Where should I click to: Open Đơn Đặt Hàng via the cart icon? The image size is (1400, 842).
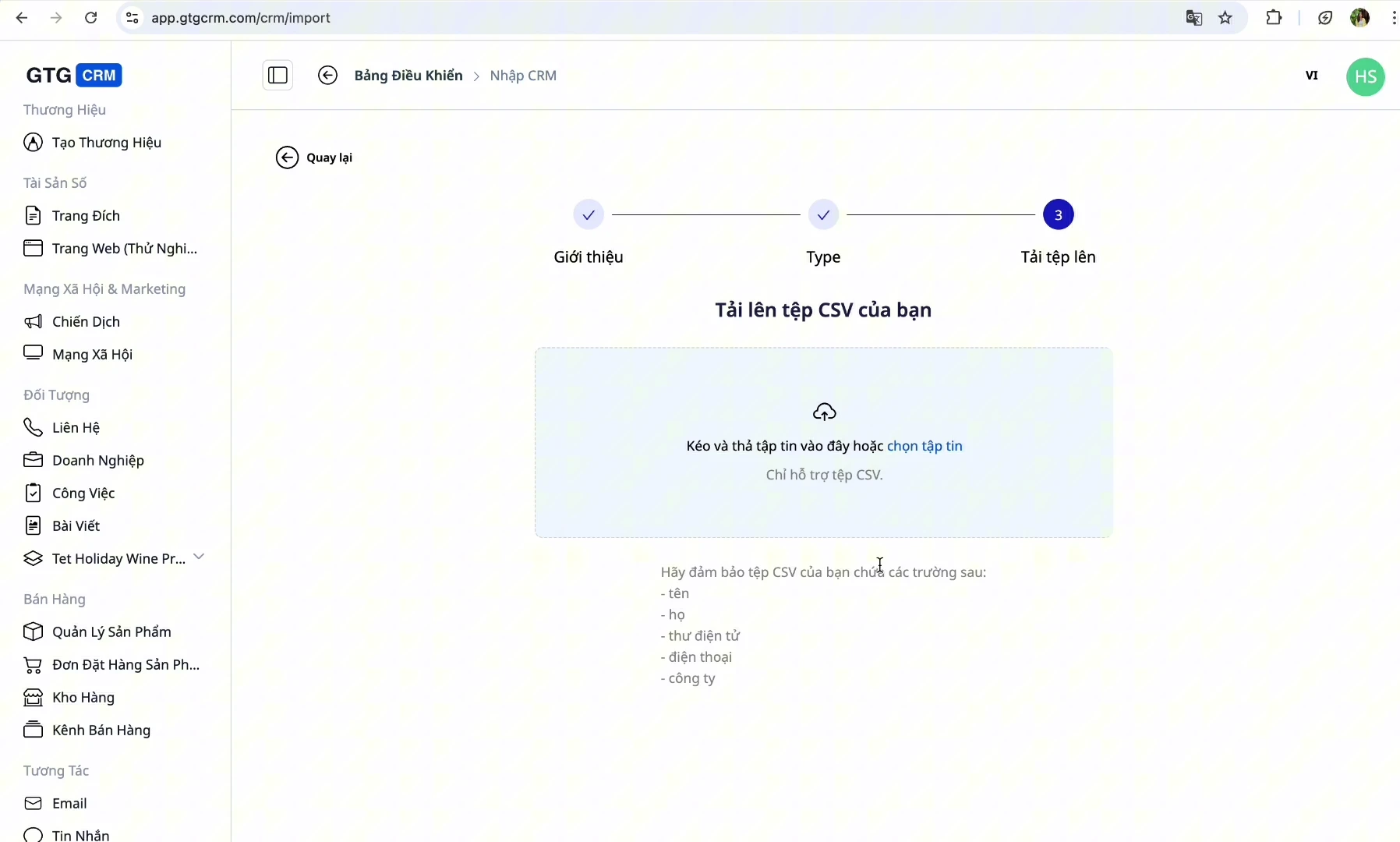click(33, 664)
